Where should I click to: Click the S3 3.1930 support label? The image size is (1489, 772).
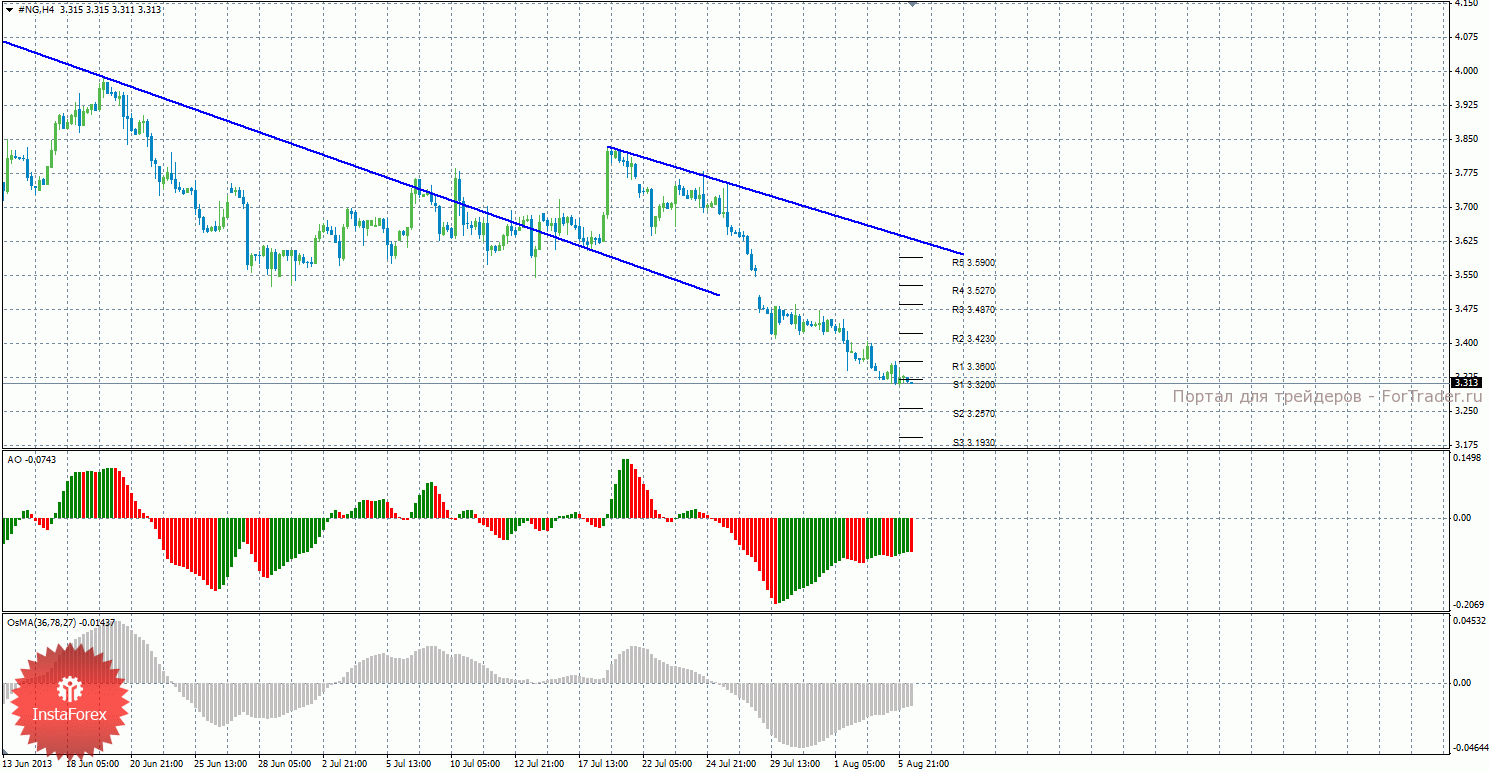tap(973, 442)
